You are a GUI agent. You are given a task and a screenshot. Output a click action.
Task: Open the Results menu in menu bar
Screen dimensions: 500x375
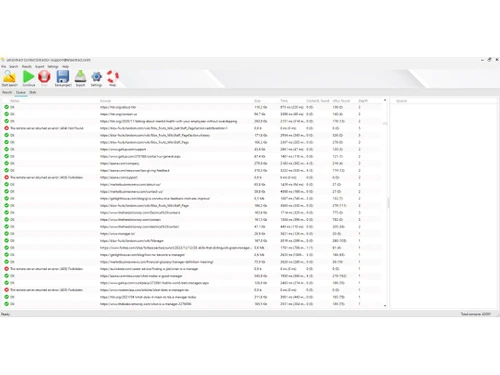click(x=27, y=66)
